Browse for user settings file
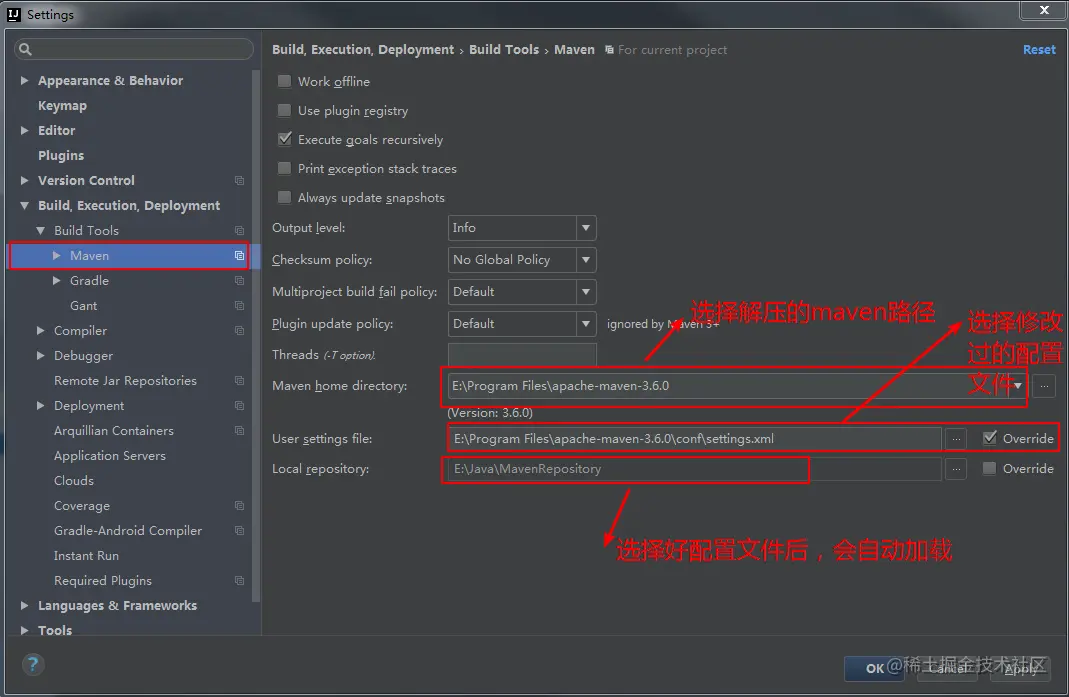 [956, 439]
